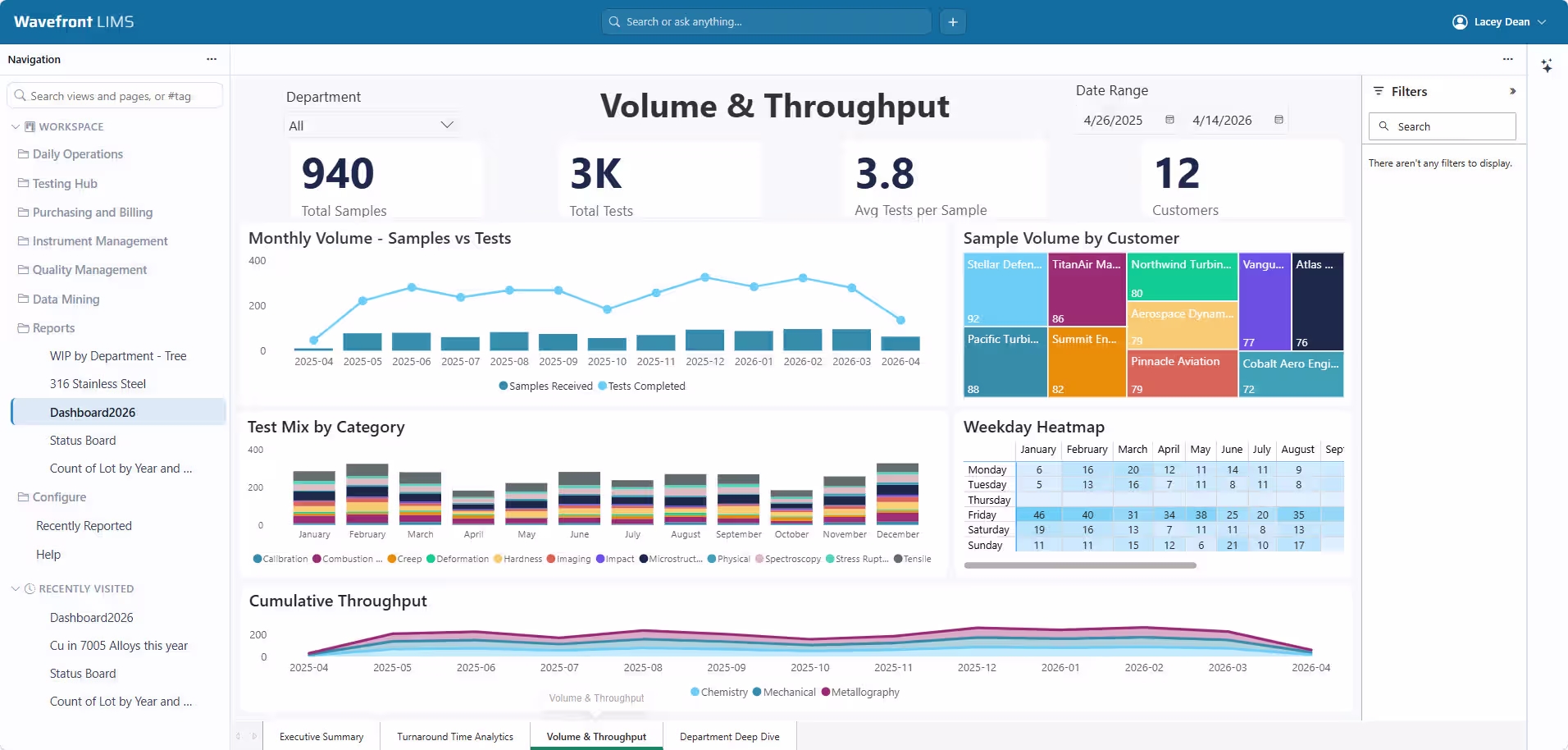Open Cu in 7005 Alloys this year
The height and width of the screenshot is (750, 1568).
click(x=119, y=646)
